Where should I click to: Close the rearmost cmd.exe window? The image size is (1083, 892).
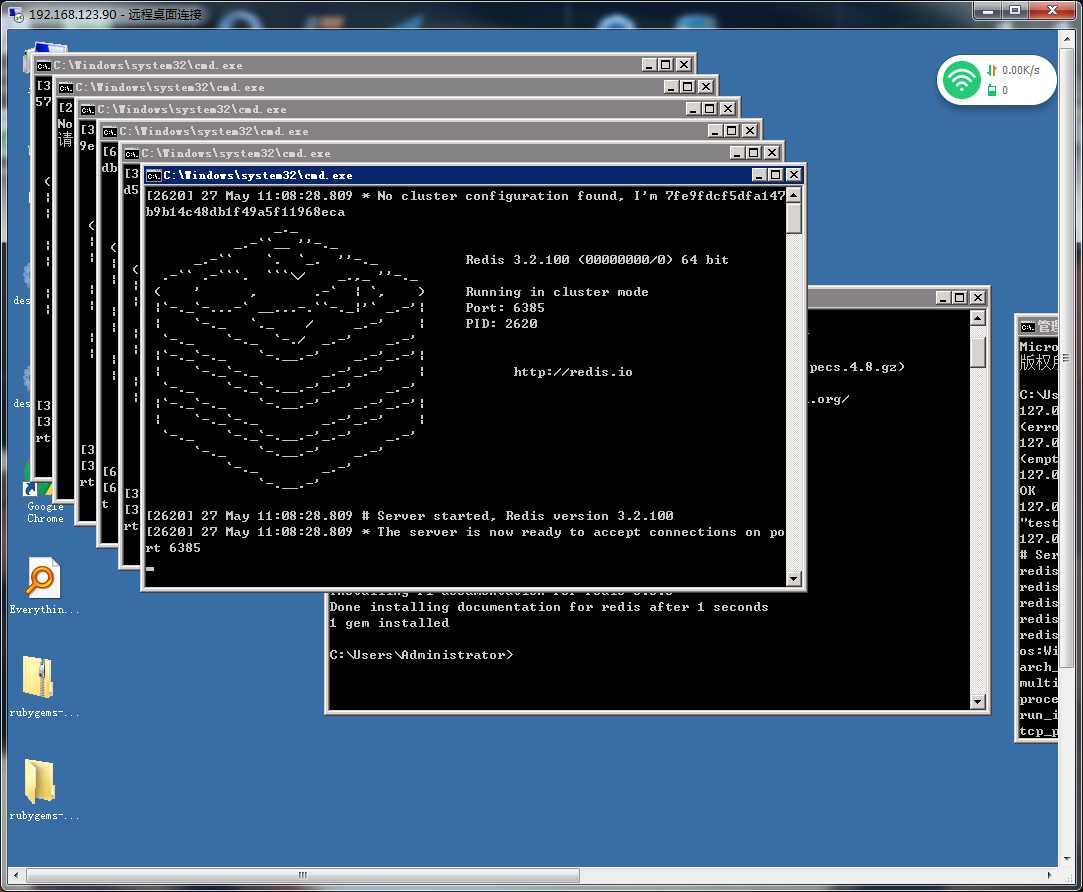684,65
